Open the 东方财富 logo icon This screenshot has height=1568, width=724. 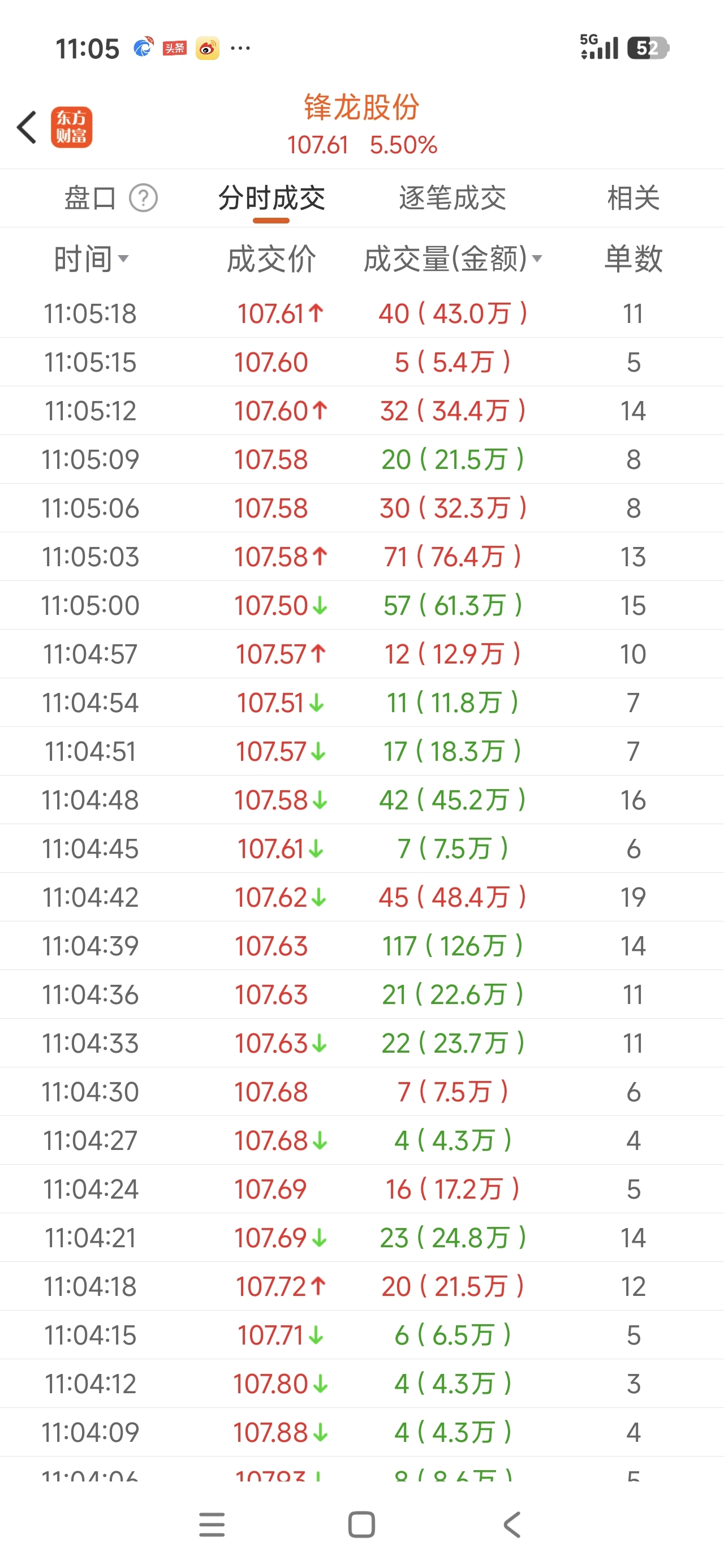(71, 127)
